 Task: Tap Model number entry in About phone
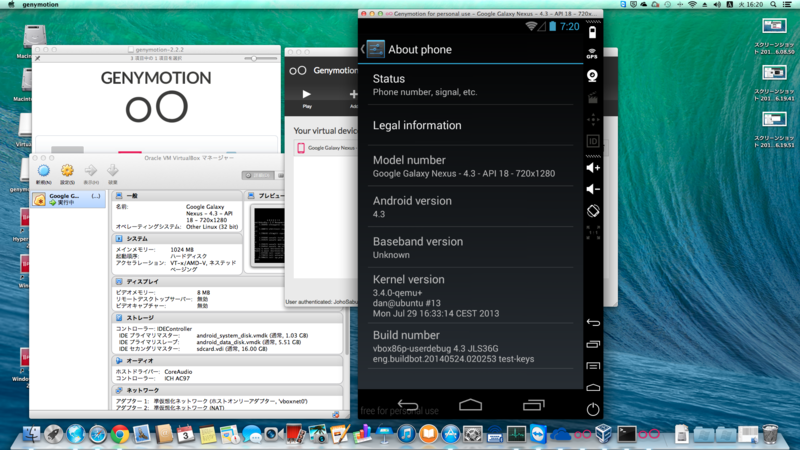point(470,166)
